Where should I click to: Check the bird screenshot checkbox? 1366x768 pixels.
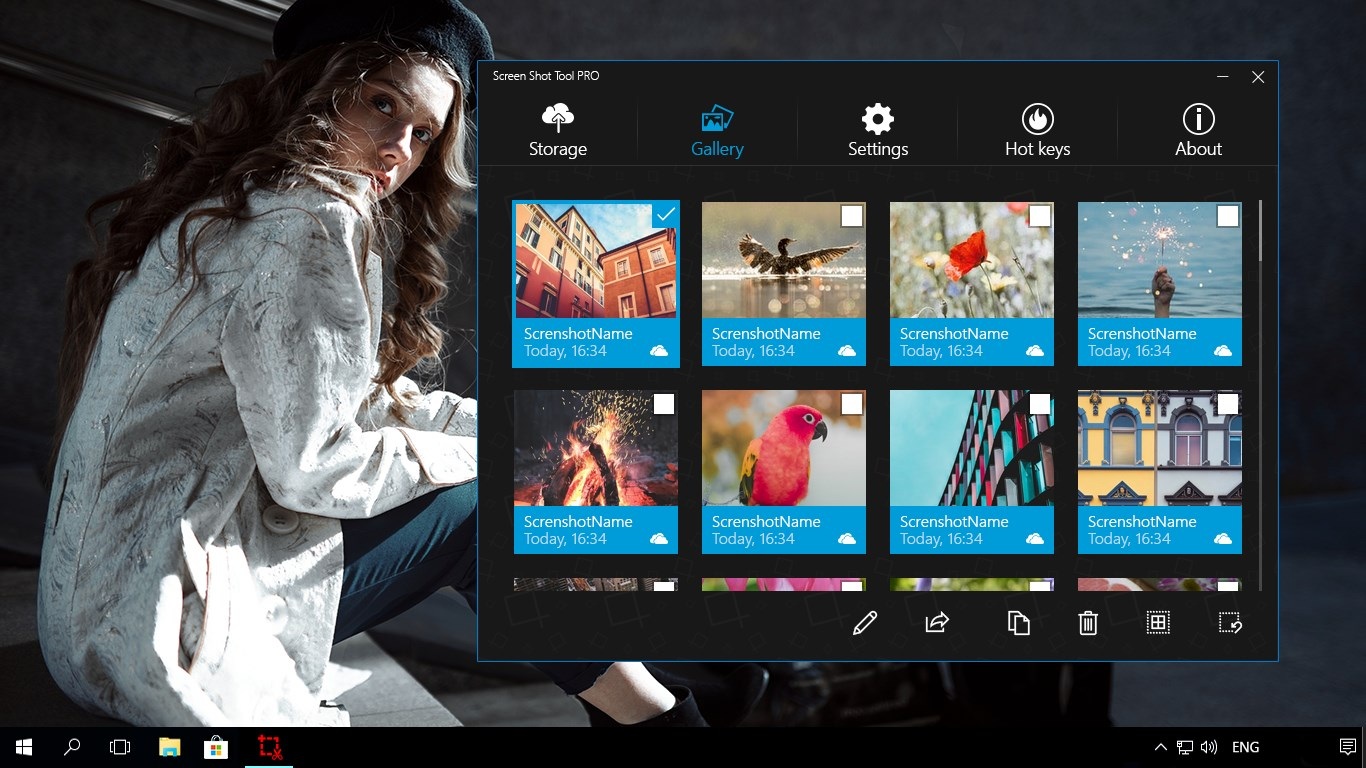851,216
